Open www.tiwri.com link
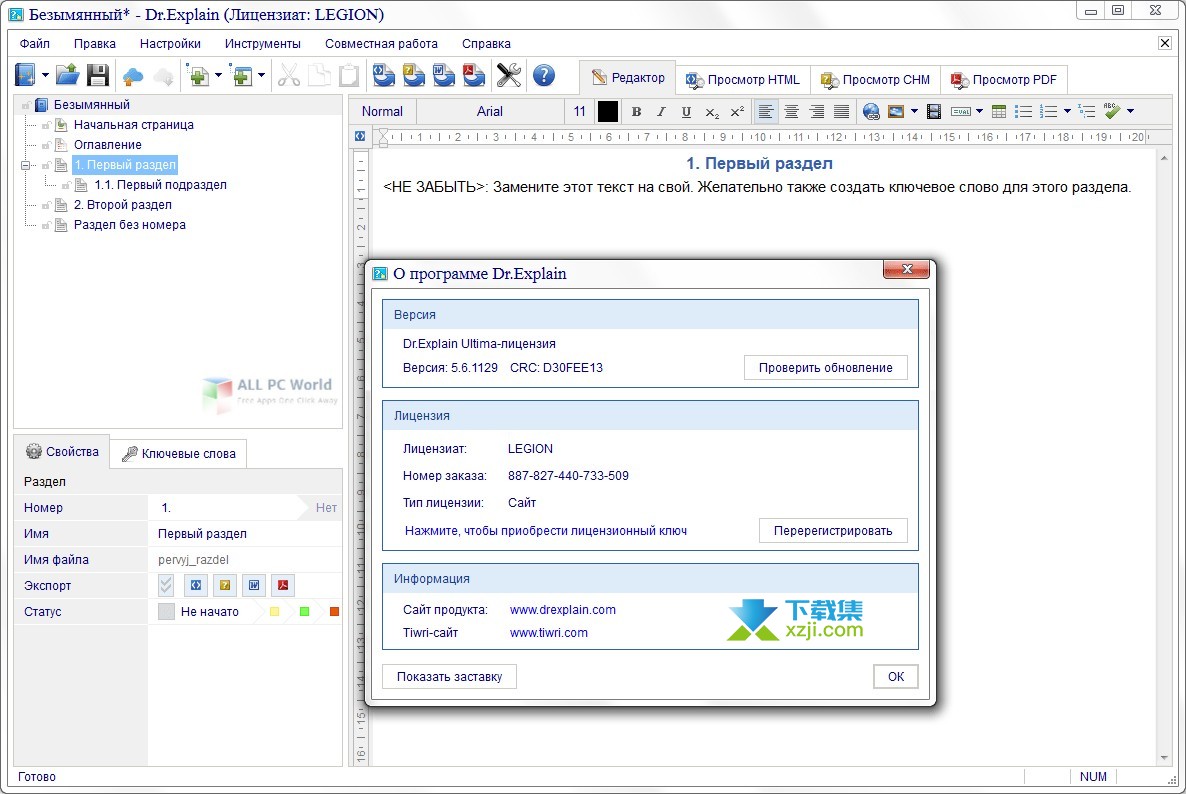Viewport: 1186px width, 794px height. pyautogui.click(x=548, y=633)
